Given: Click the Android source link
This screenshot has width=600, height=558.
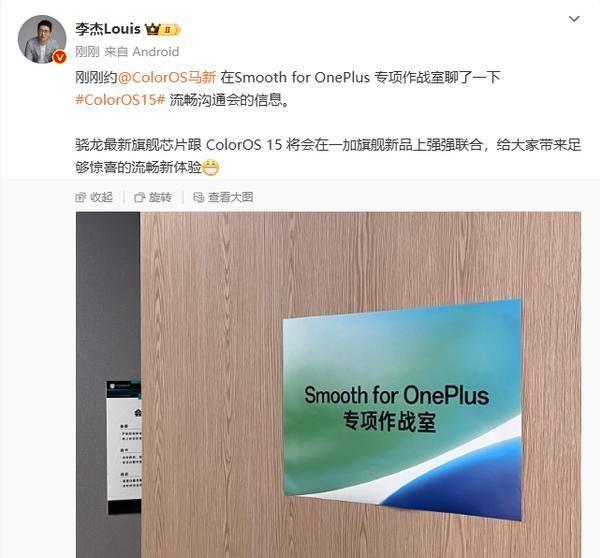Looking at the screenshot, I should [155, 51].
